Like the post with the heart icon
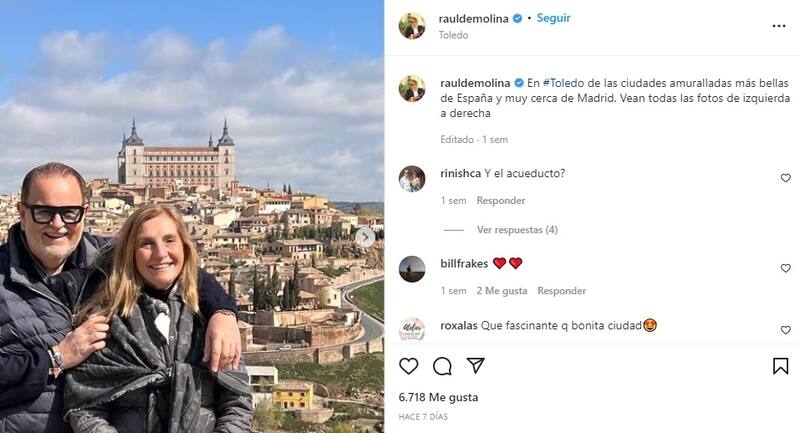This screenshot has width=800, height=433. (x=409, y=366)
